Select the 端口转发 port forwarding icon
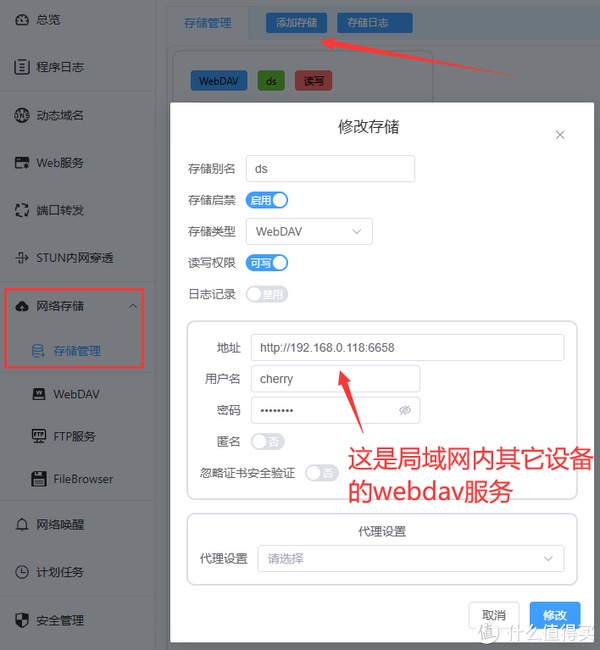Viewport: 600px width, 650px height. (22, 210)
